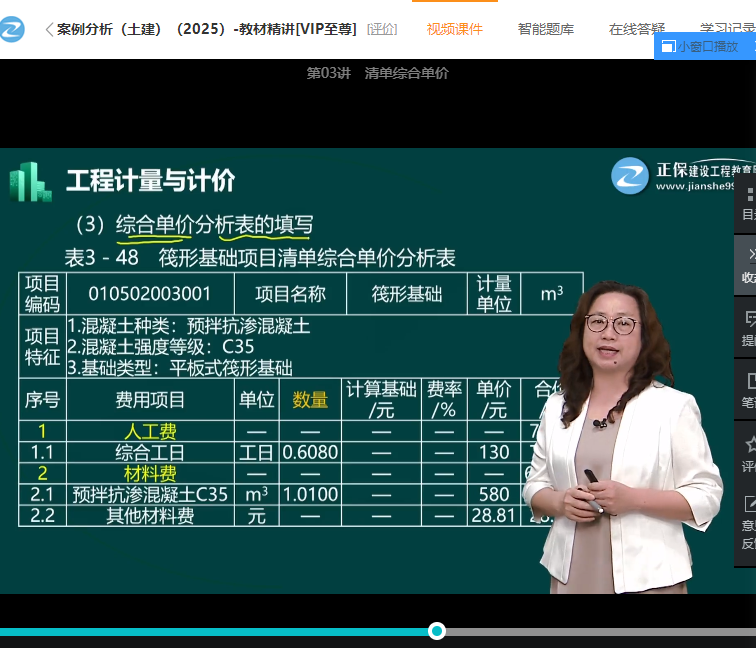Click the [评价] link beside course title
Screen dimensions: 756x648
point(382,29)
